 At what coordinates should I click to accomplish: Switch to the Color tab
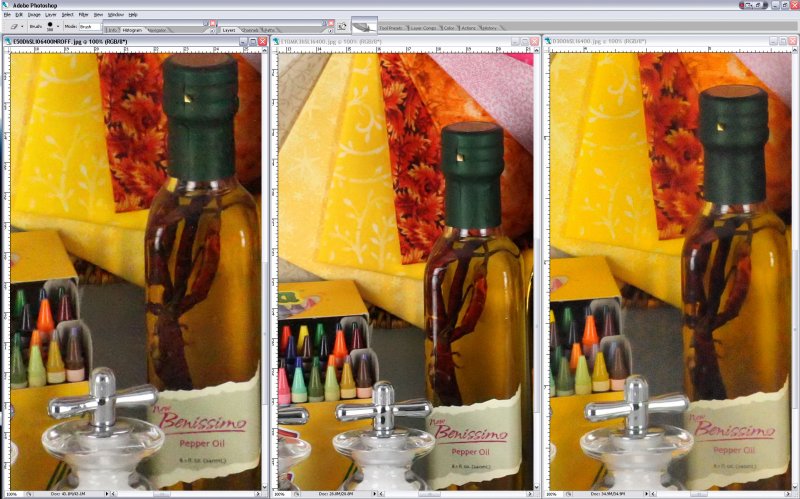tap(448, 28)
